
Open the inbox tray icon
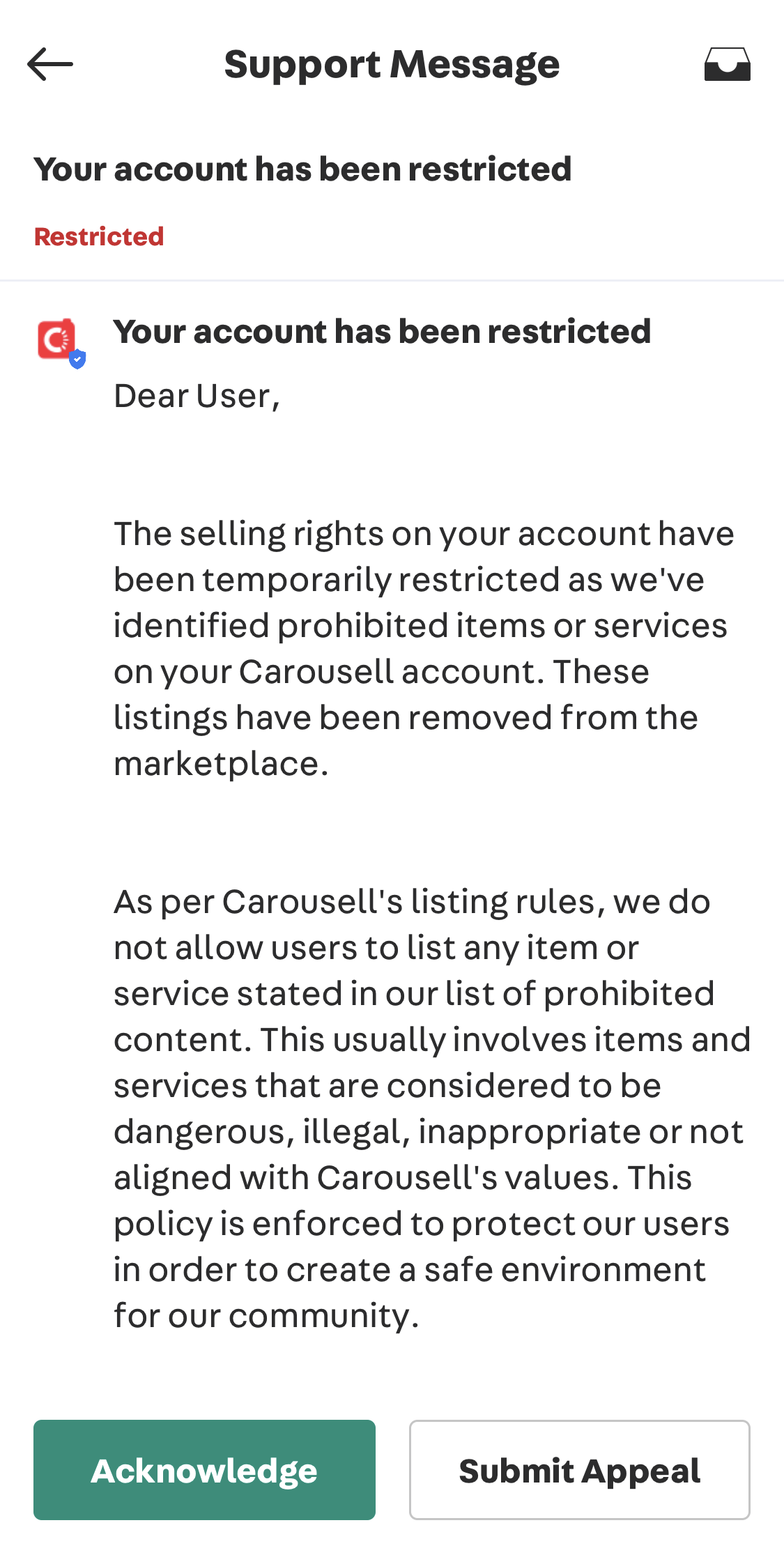[x=727, y=64]
